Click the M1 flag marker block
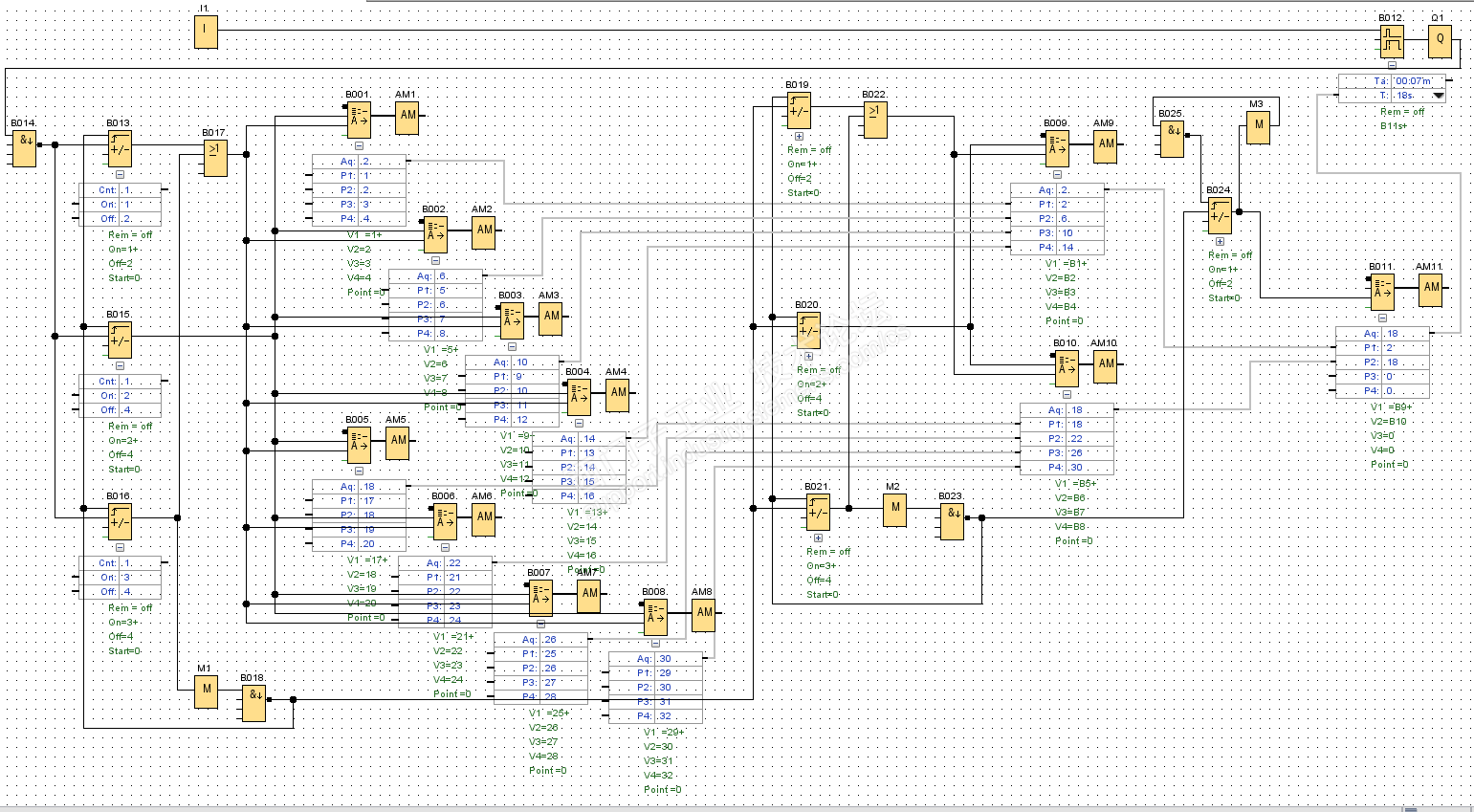The width and height of the screenshot is (1474, 812). tap(206, 690)
